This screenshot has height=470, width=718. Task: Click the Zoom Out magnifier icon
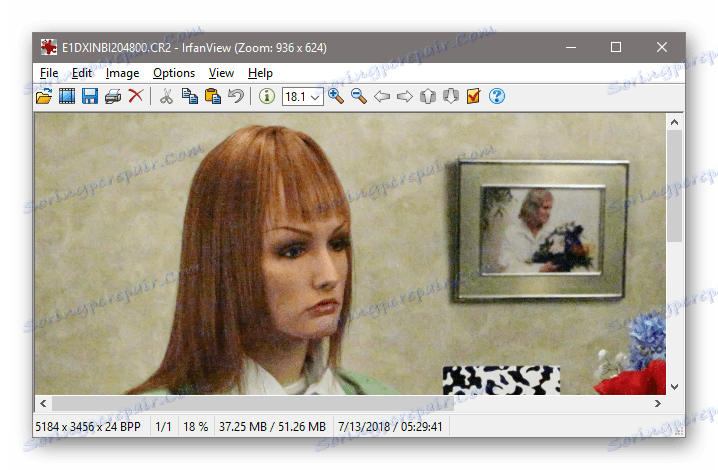click(x=359, y=96)
